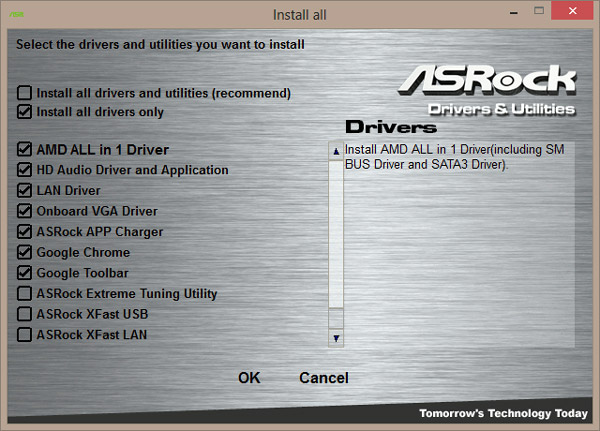Close the Install all window
Viewport: 600px width, 431px height.
tap(572, 11)
